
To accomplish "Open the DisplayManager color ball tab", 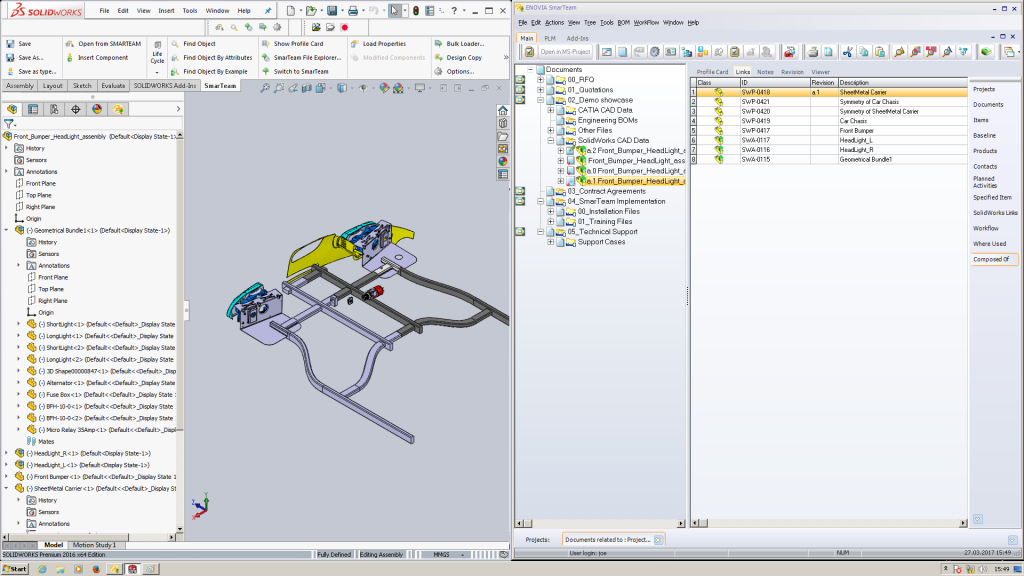I will 97,109.
